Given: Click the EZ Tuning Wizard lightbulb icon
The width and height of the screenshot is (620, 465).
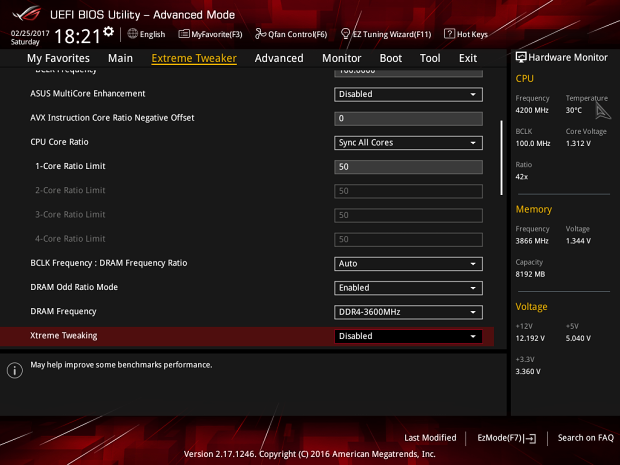Looking at the screenshot, I should (x=345, y=34).
